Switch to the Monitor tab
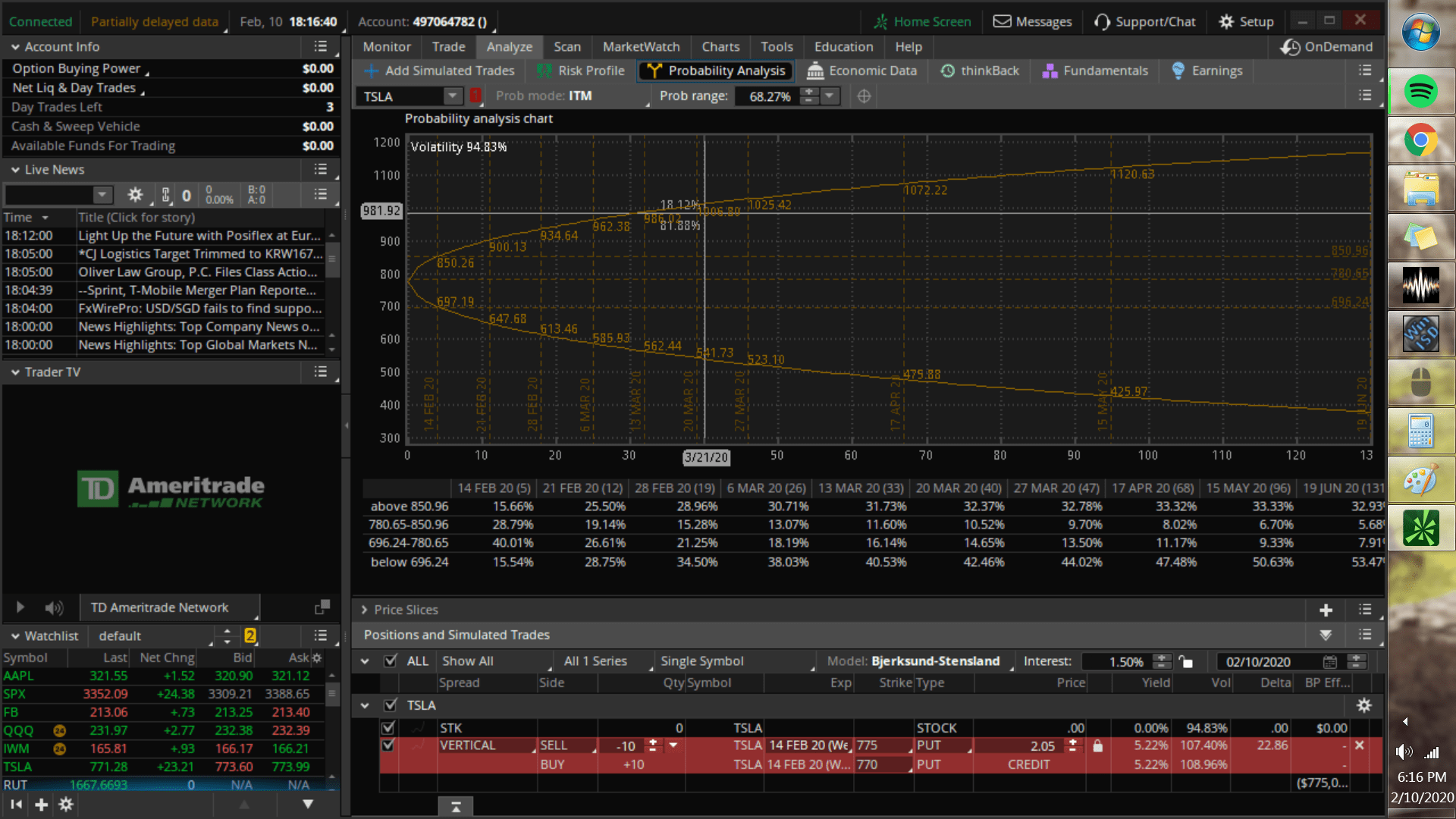The width and height of the screenshot is (1456, 819). pyautogui.click(x=387, y=47)
